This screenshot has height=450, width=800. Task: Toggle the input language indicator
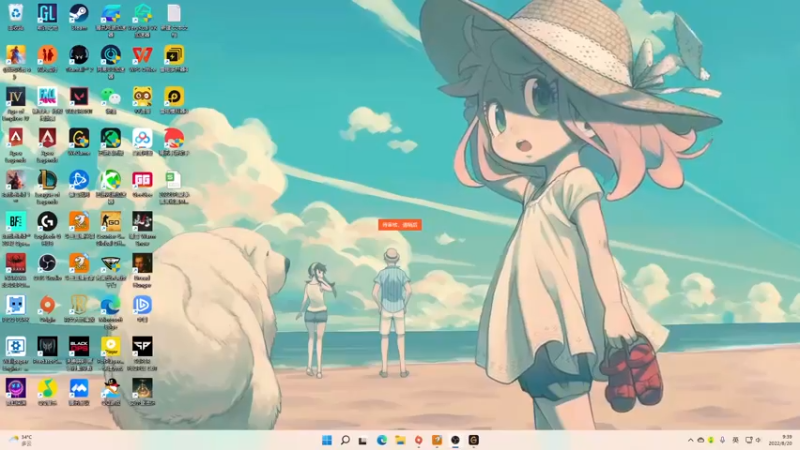[736, 440]
